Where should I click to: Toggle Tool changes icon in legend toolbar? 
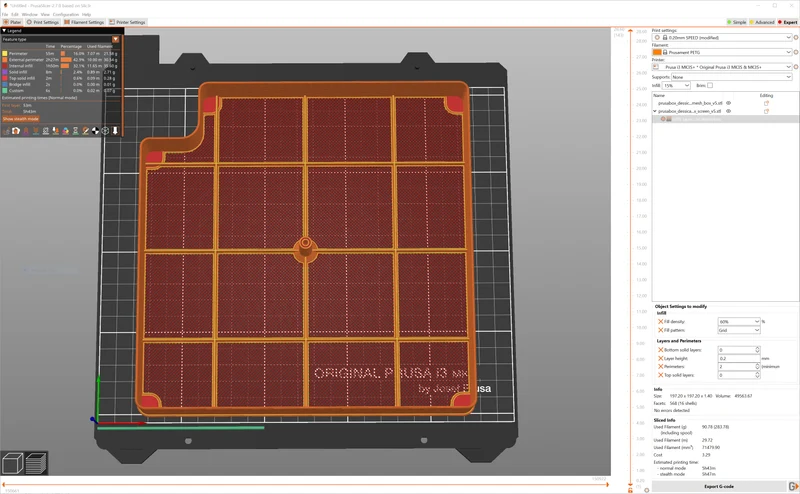point(56,131)
